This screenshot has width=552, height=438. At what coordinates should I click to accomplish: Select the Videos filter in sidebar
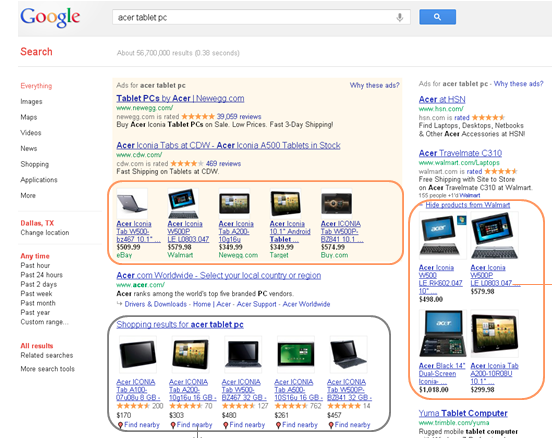[x=31, y=133]
